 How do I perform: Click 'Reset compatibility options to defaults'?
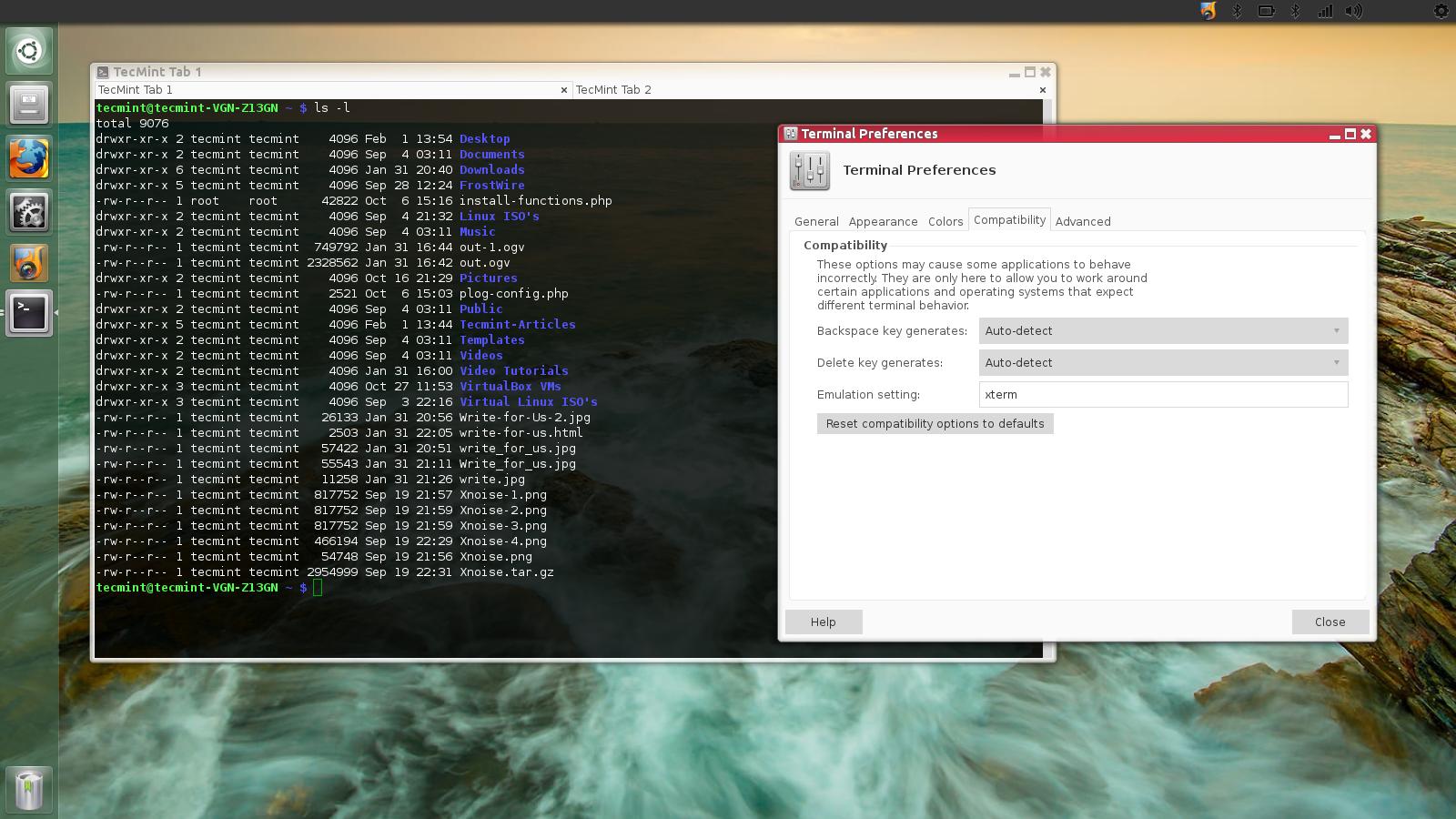pos(935,423)
